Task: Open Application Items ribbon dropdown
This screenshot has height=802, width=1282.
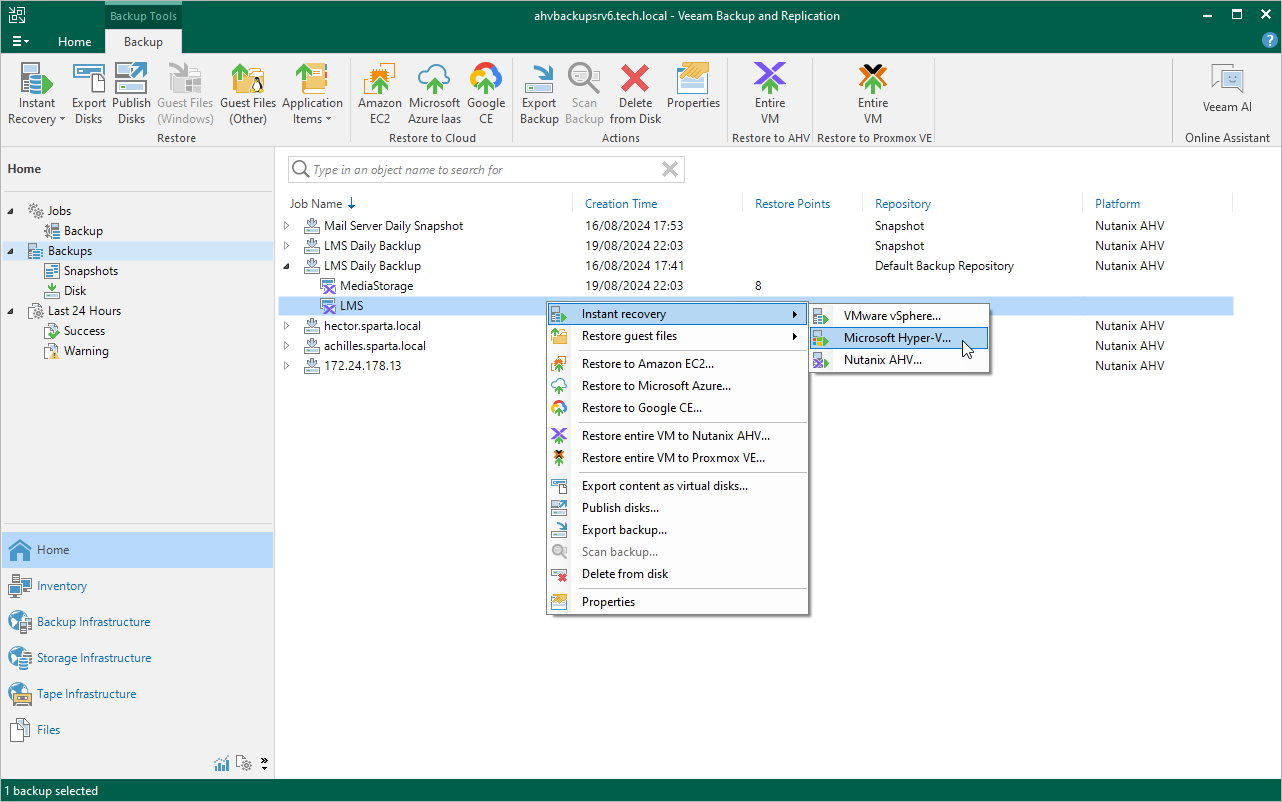Action: tap(312, 94)
